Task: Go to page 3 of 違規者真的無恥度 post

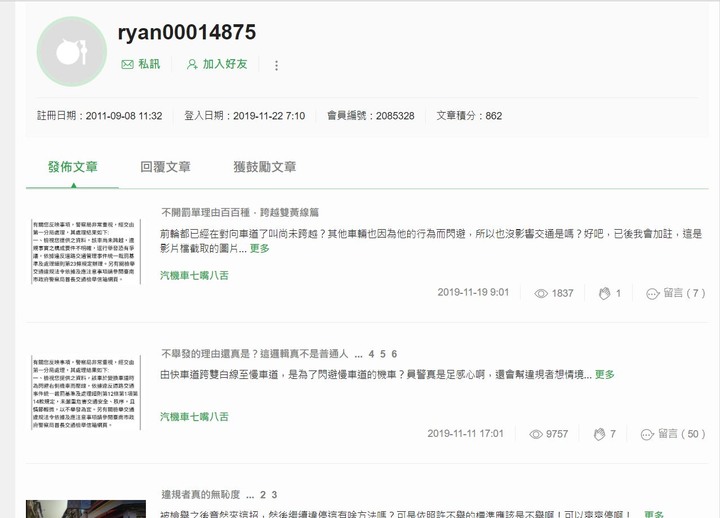Action: (x=274, y=495)
